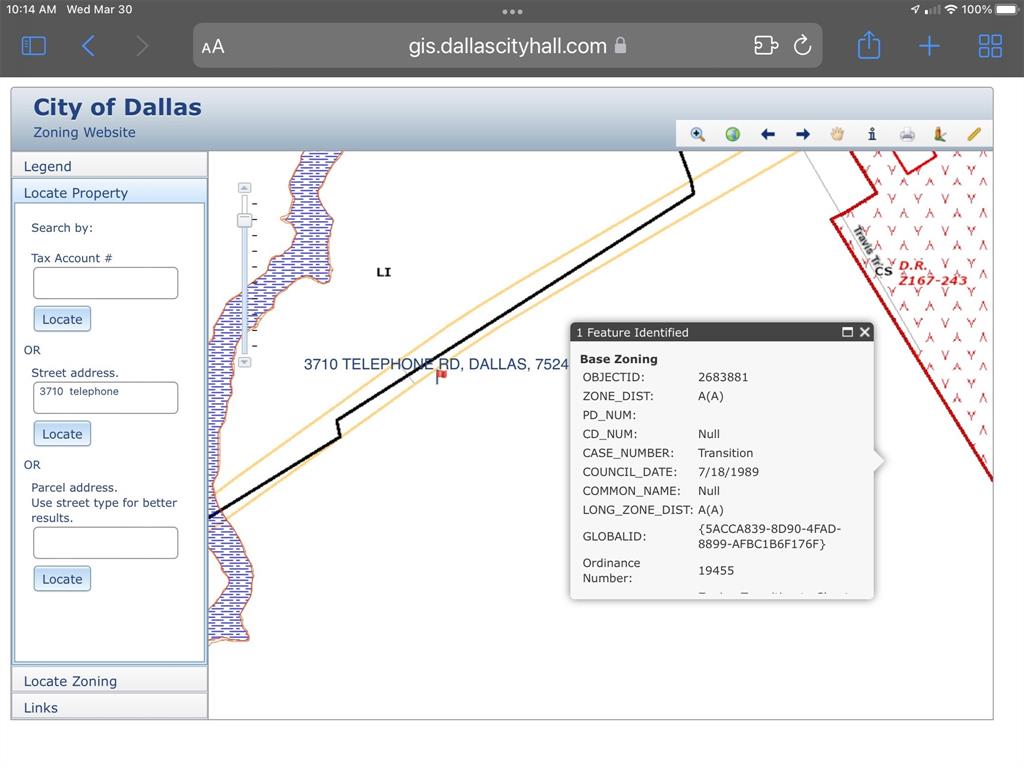Expand the Locate Zoning panel
1024x768 pixels.
coord(109,681)
